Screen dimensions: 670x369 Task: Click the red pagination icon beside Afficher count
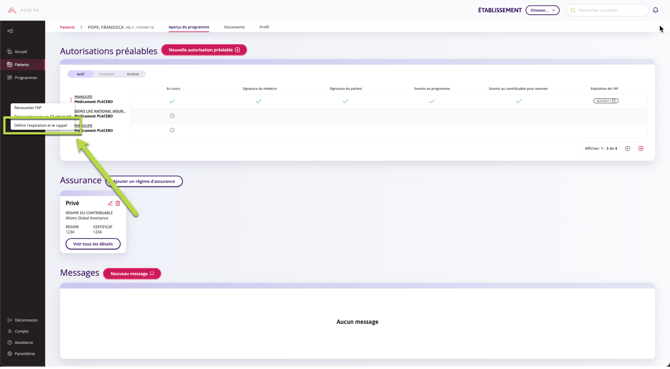(641, 149)
